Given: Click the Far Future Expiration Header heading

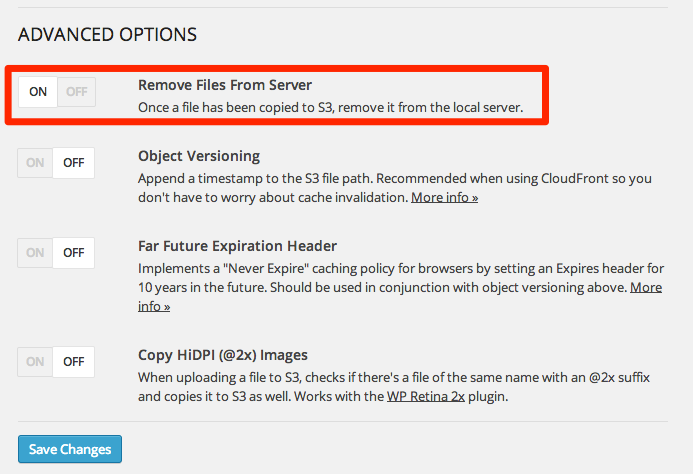Looking at the screenshot, I should pyautogui.click(x=237, y=246).
